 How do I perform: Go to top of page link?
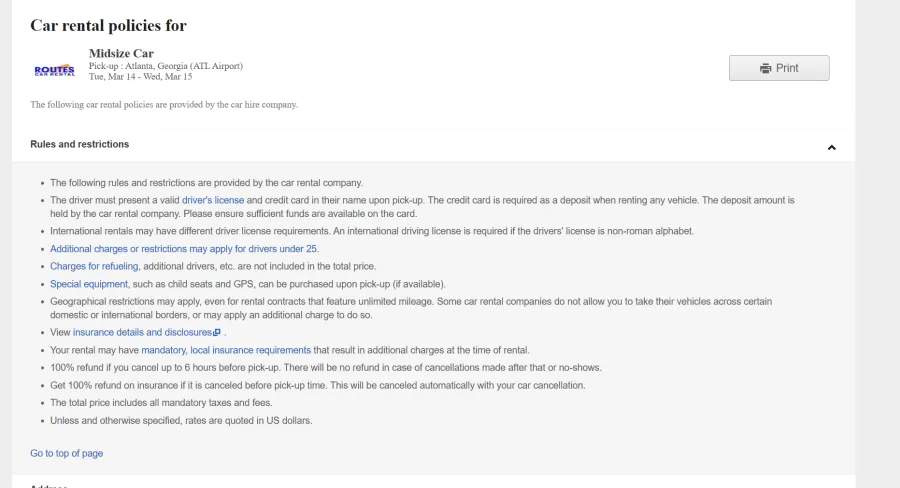tap(66, 453)
